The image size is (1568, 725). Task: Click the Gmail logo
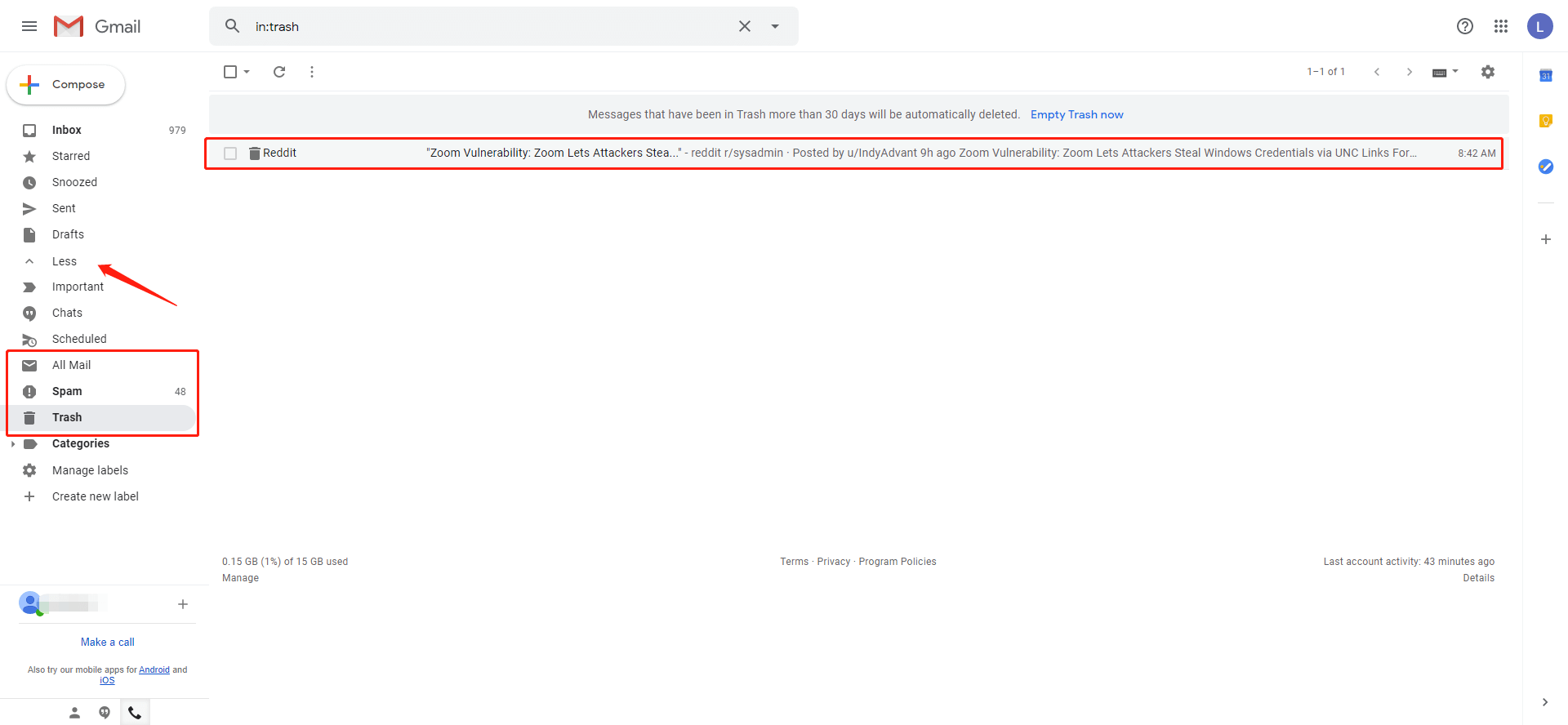97,26
